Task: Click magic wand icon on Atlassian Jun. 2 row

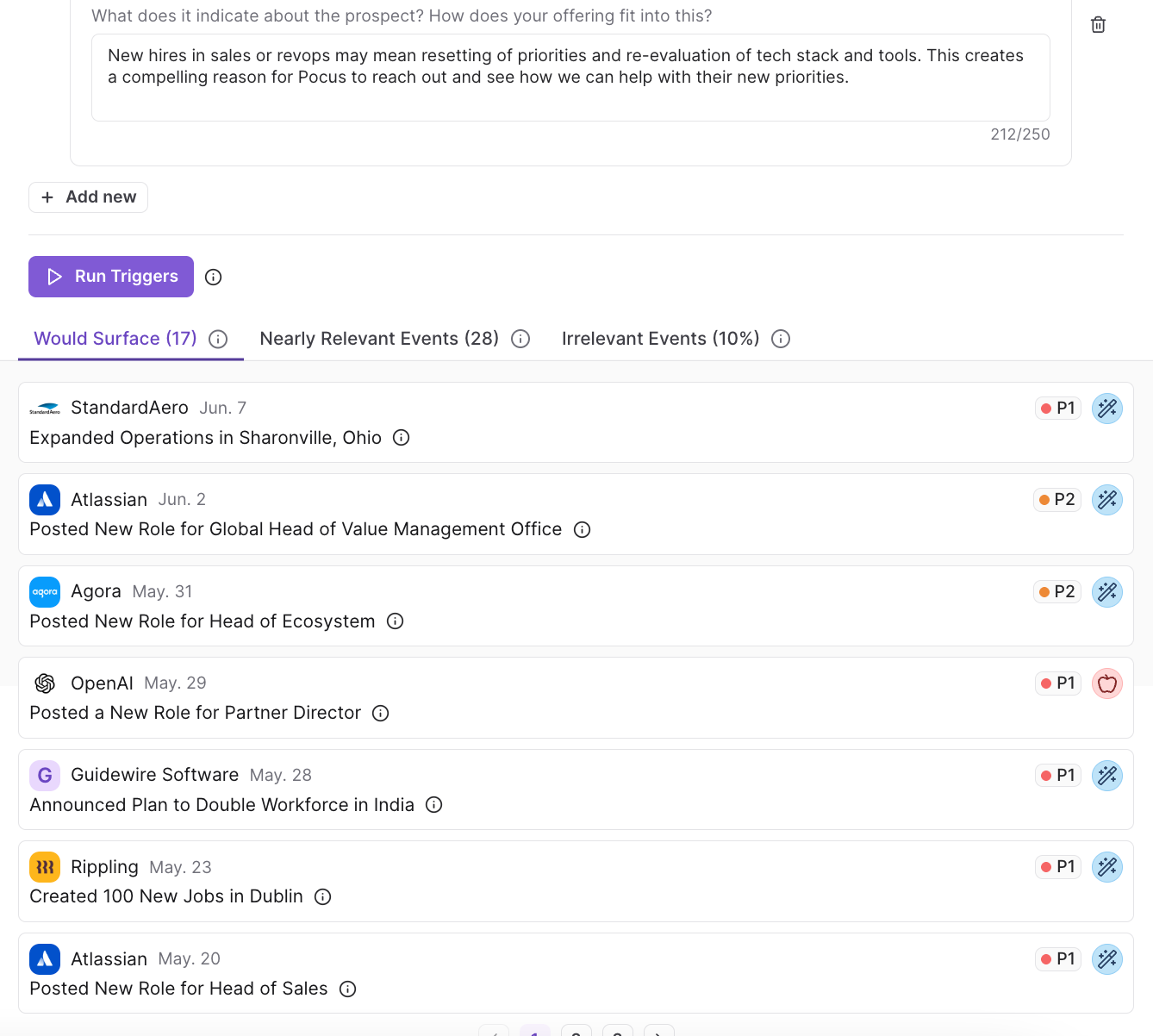Action: point(1107,500)
